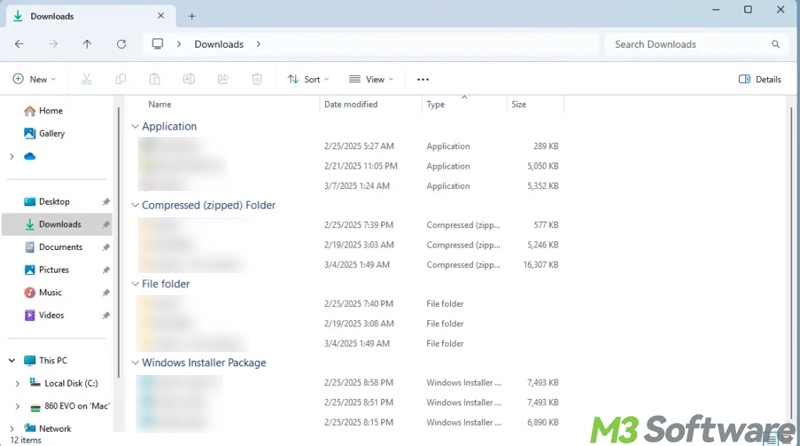
Task: Collapse the Compressed (zipped) Folder group
Action: [x=135, y=205]
